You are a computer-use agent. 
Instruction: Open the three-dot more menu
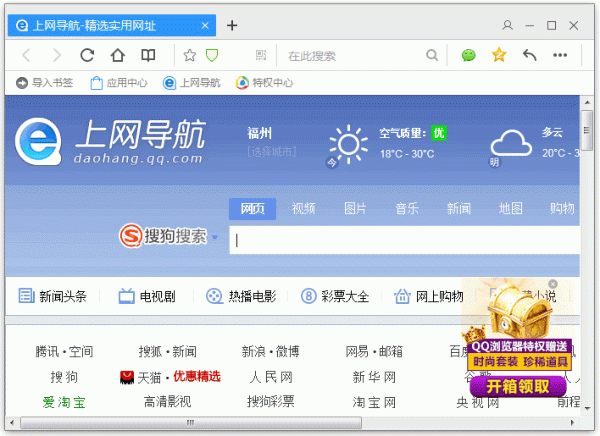point(560,56)
